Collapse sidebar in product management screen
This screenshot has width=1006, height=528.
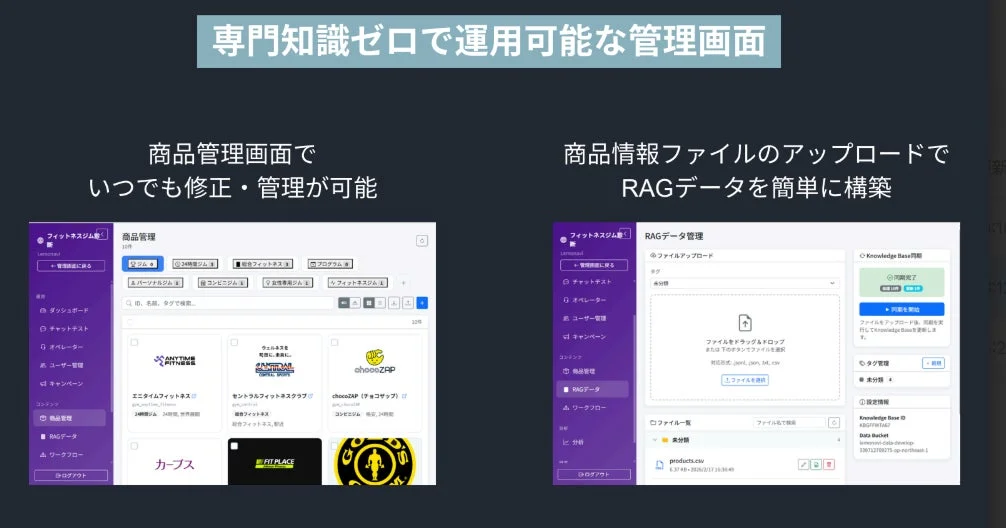pyautogui.click(x=102, y=234)
